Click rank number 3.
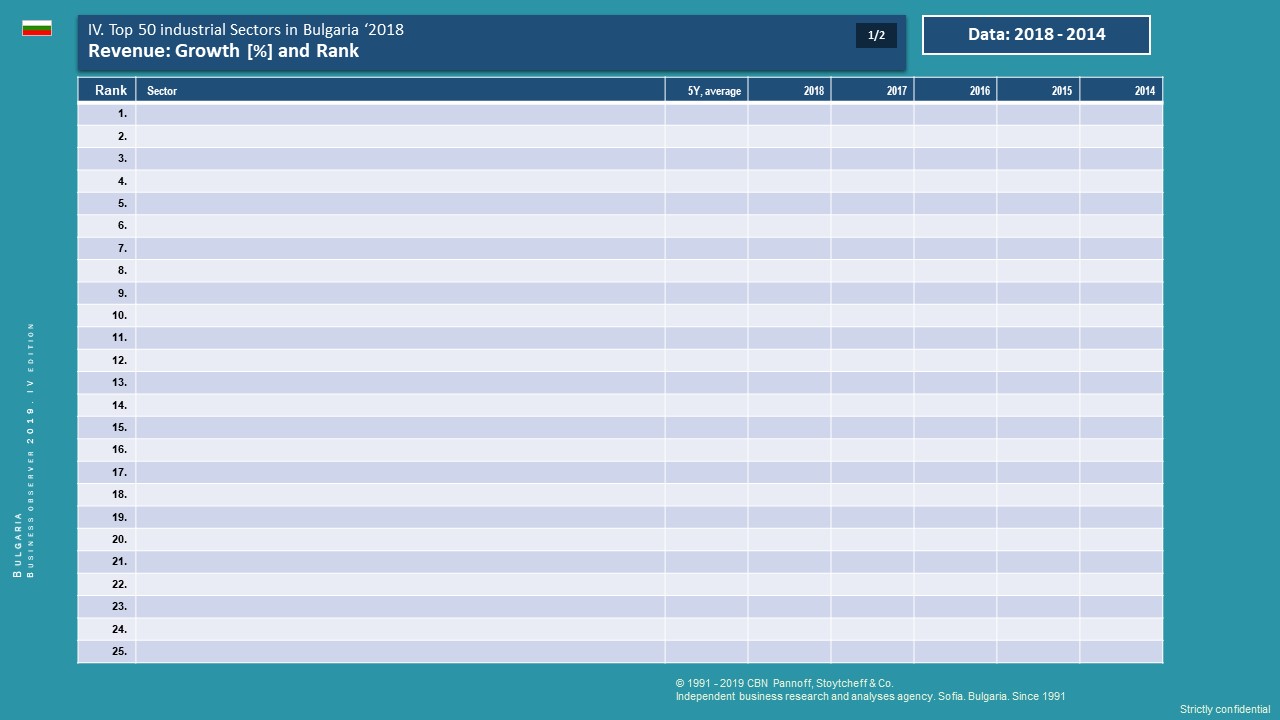Viewport: 1280px width, 720px height. (x=122, y=158)
